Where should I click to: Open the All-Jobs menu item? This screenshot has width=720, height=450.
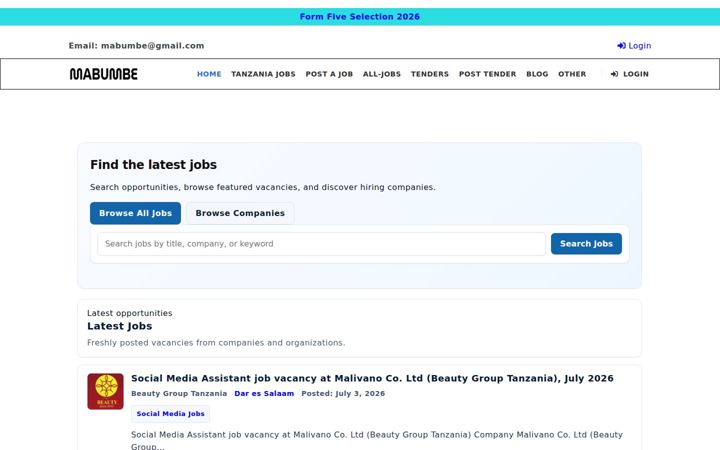click(382, 74)
